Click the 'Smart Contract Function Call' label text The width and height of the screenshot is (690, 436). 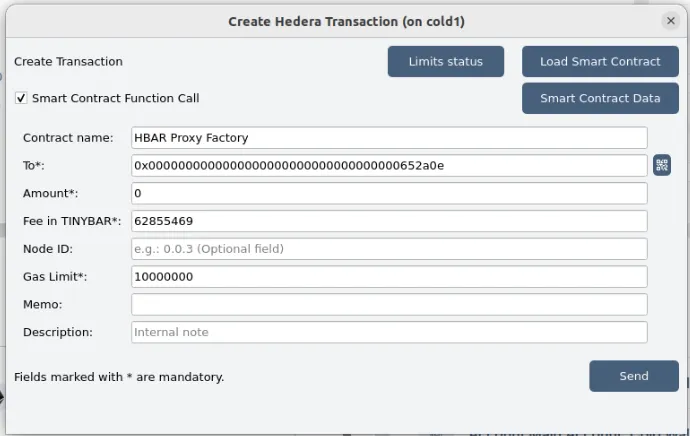(116, 98)
